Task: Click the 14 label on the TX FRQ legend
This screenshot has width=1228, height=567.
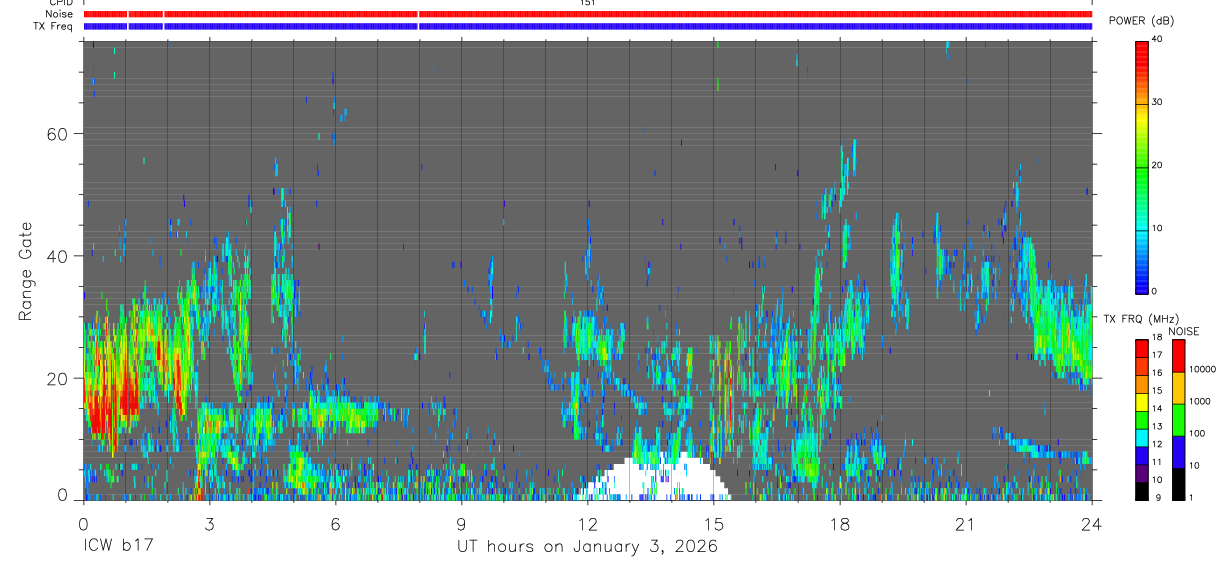Action: click(x=1157, y=409)
